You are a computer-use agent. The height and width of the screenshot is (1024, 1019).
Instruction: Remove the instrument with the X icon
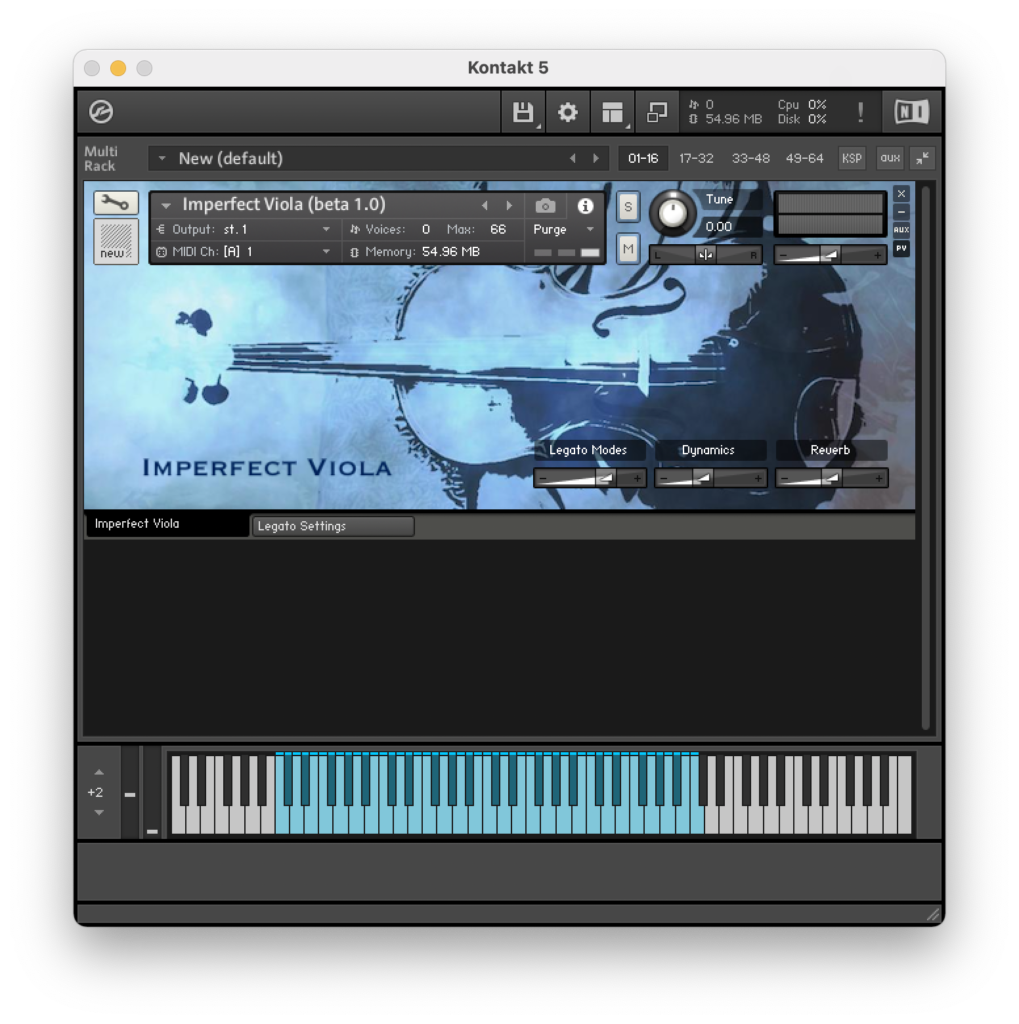901,193
